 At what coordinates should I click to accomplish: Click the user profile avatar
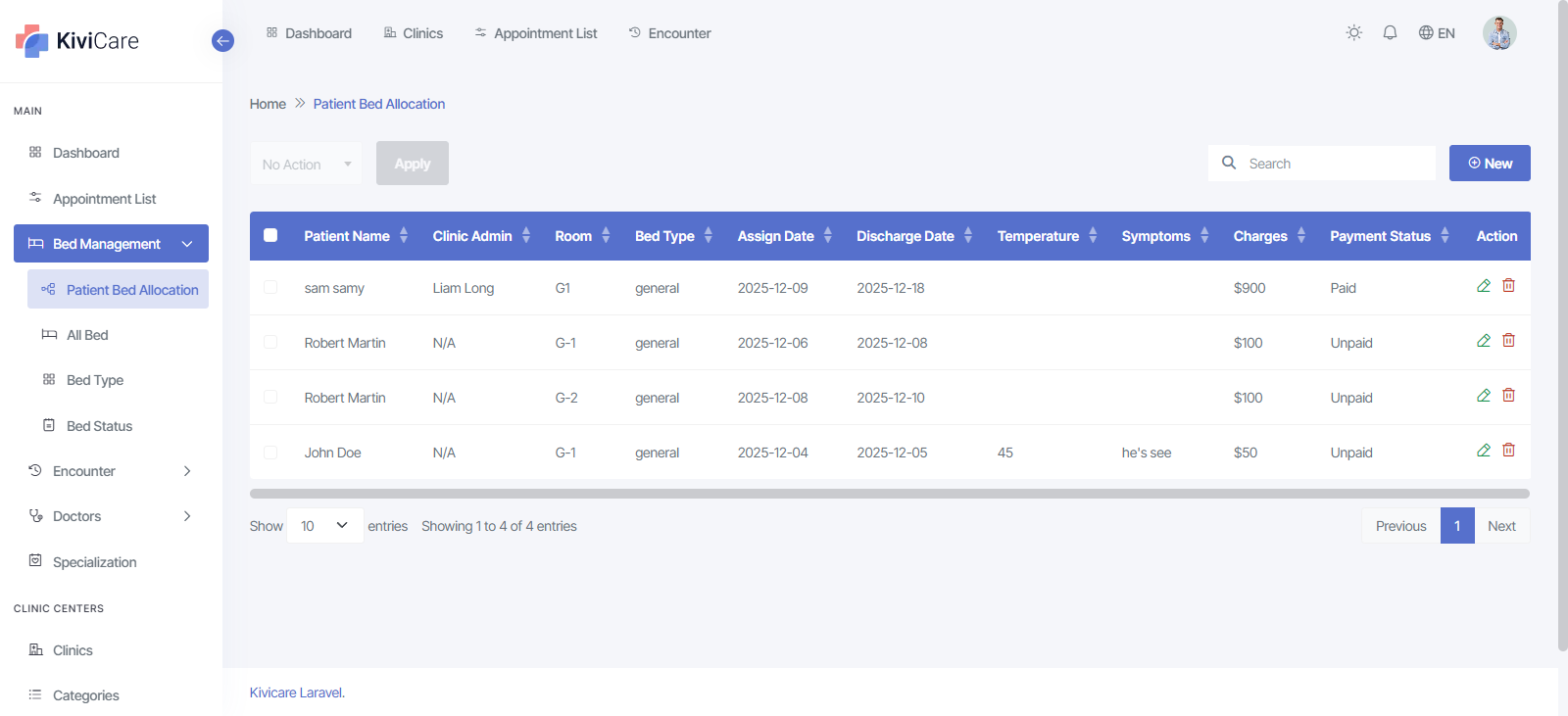tap(1498, 33)
